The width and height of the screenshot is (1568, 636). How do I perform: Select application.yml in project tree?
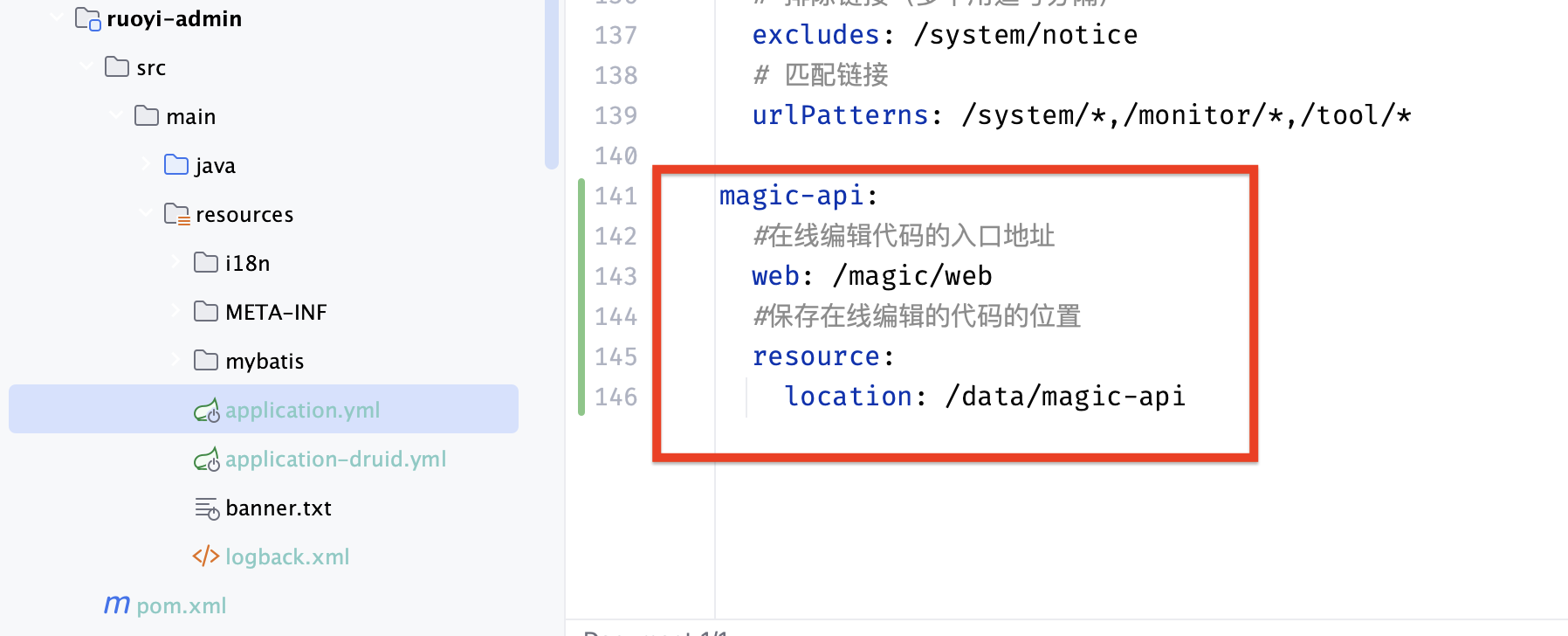[x=264, y=409]
